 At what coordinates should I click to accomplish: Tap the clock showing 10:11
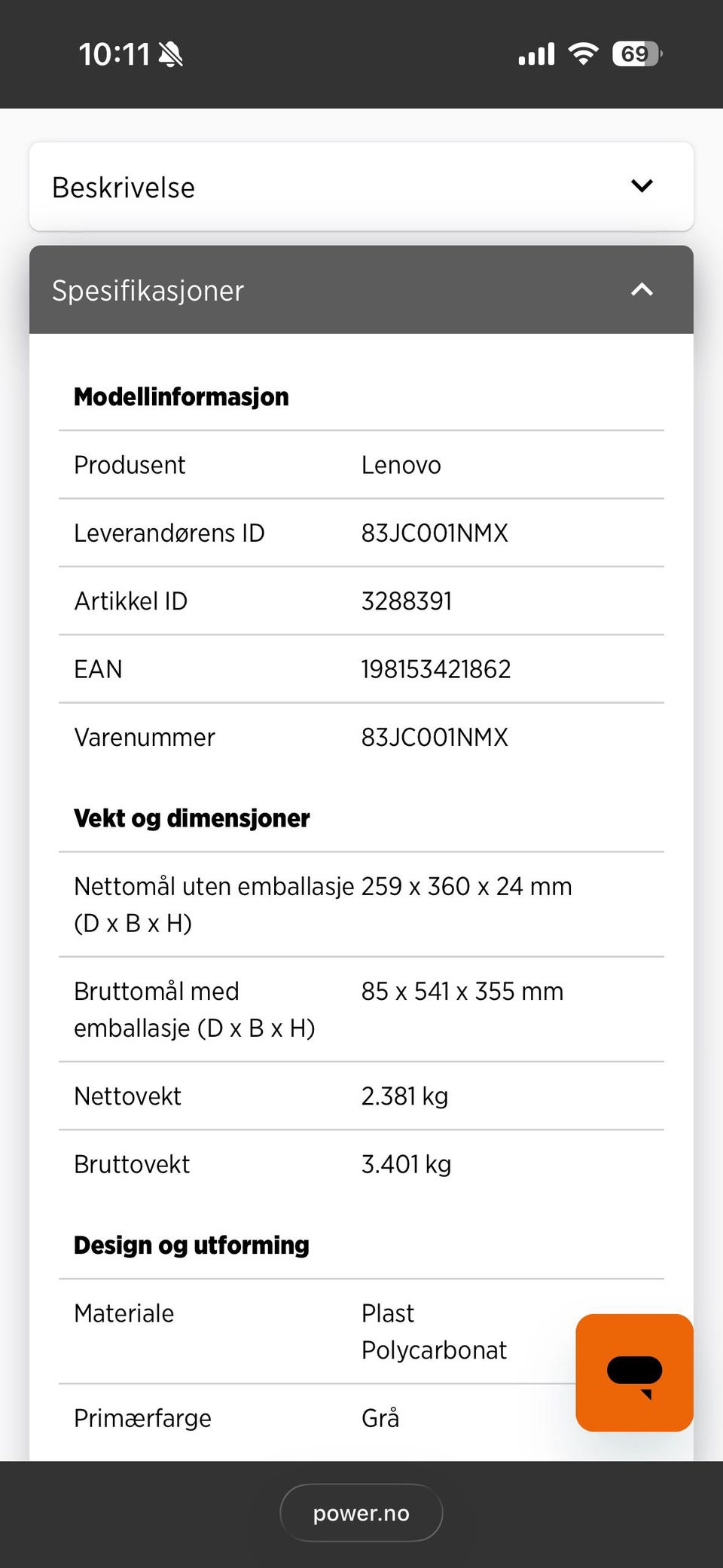click(114, 54)
